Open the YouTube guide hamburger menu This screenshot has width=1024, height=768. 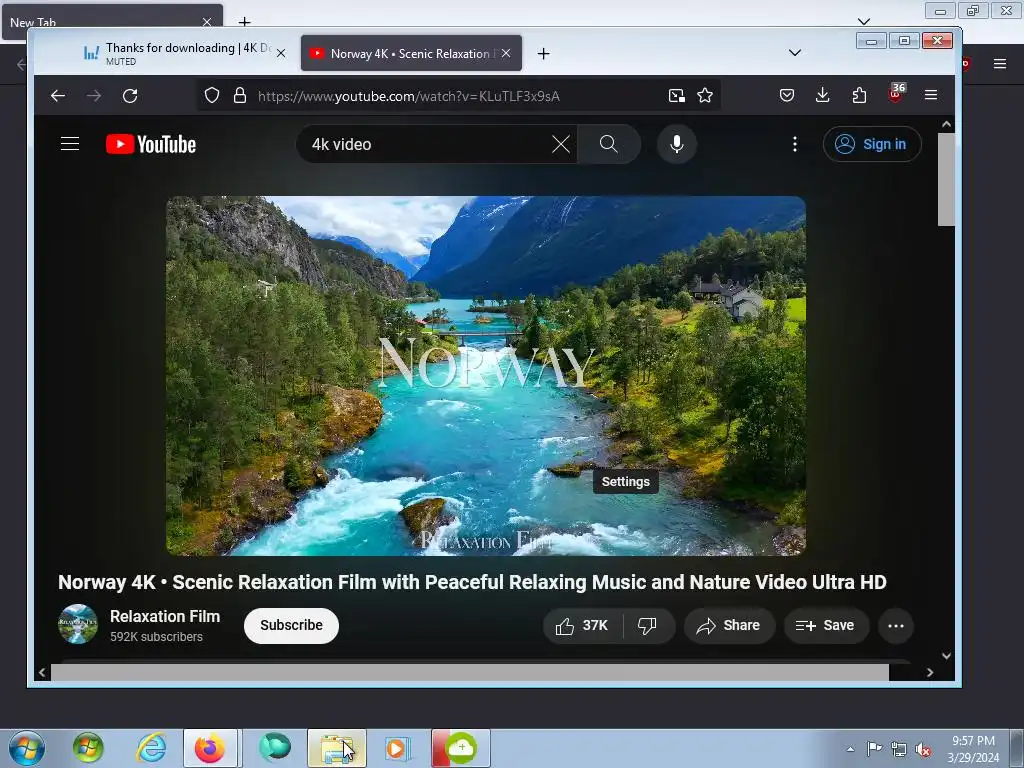point(70,144)
